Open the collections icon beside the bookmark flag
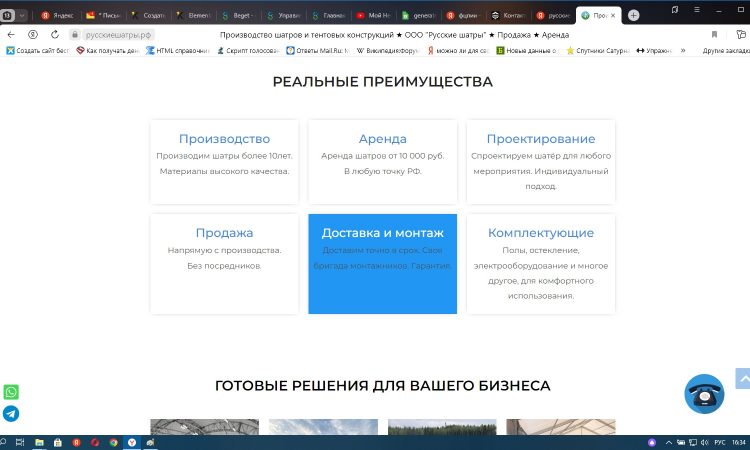This screenshot has width=750, height=450. coord(741,34)
